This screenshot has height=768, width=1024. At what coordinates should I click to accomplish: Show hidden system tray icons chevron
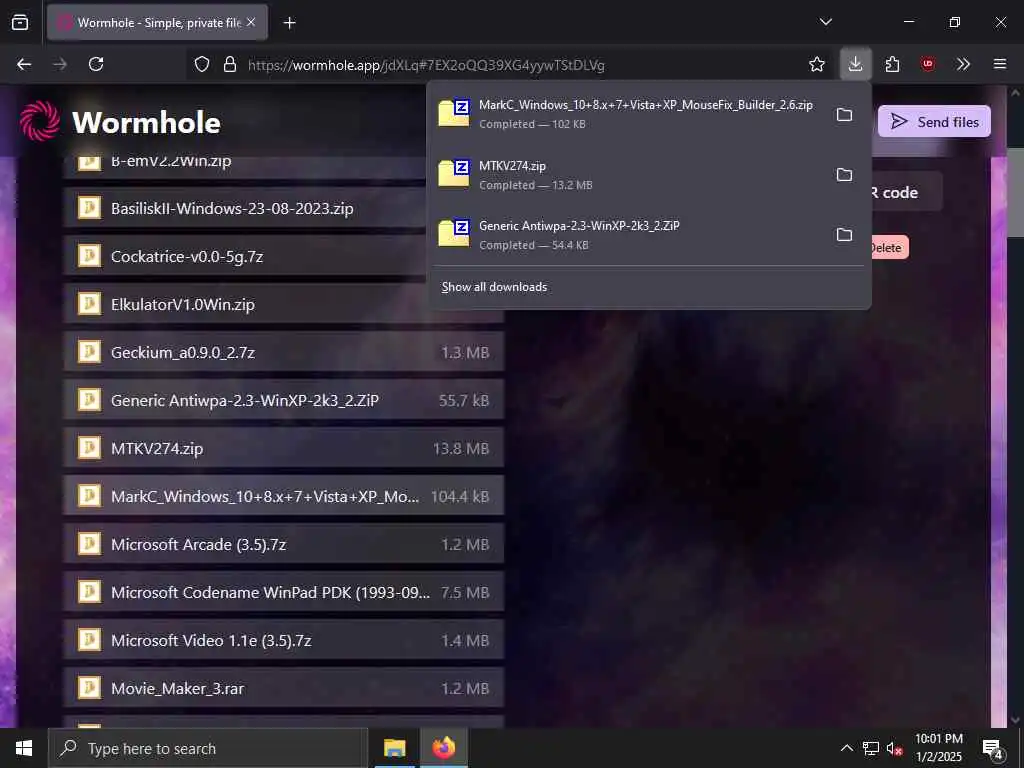[846, 748]
